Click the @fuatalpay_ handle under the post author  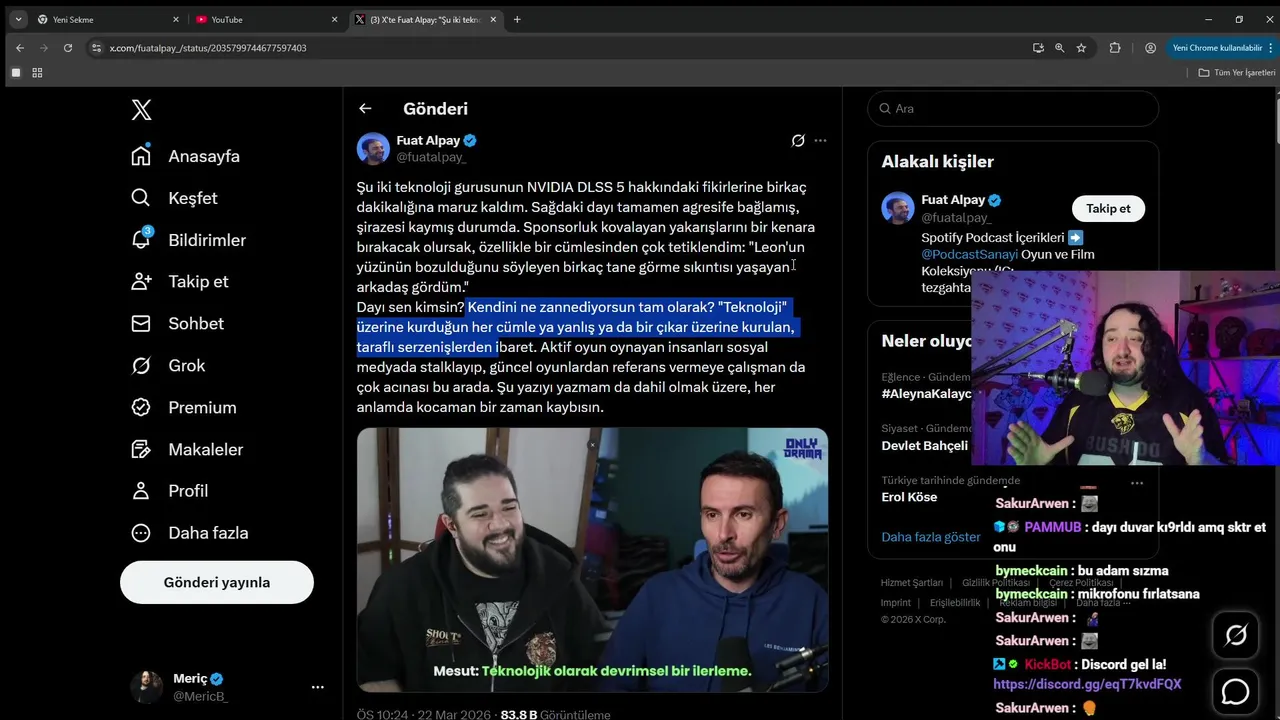431,157
